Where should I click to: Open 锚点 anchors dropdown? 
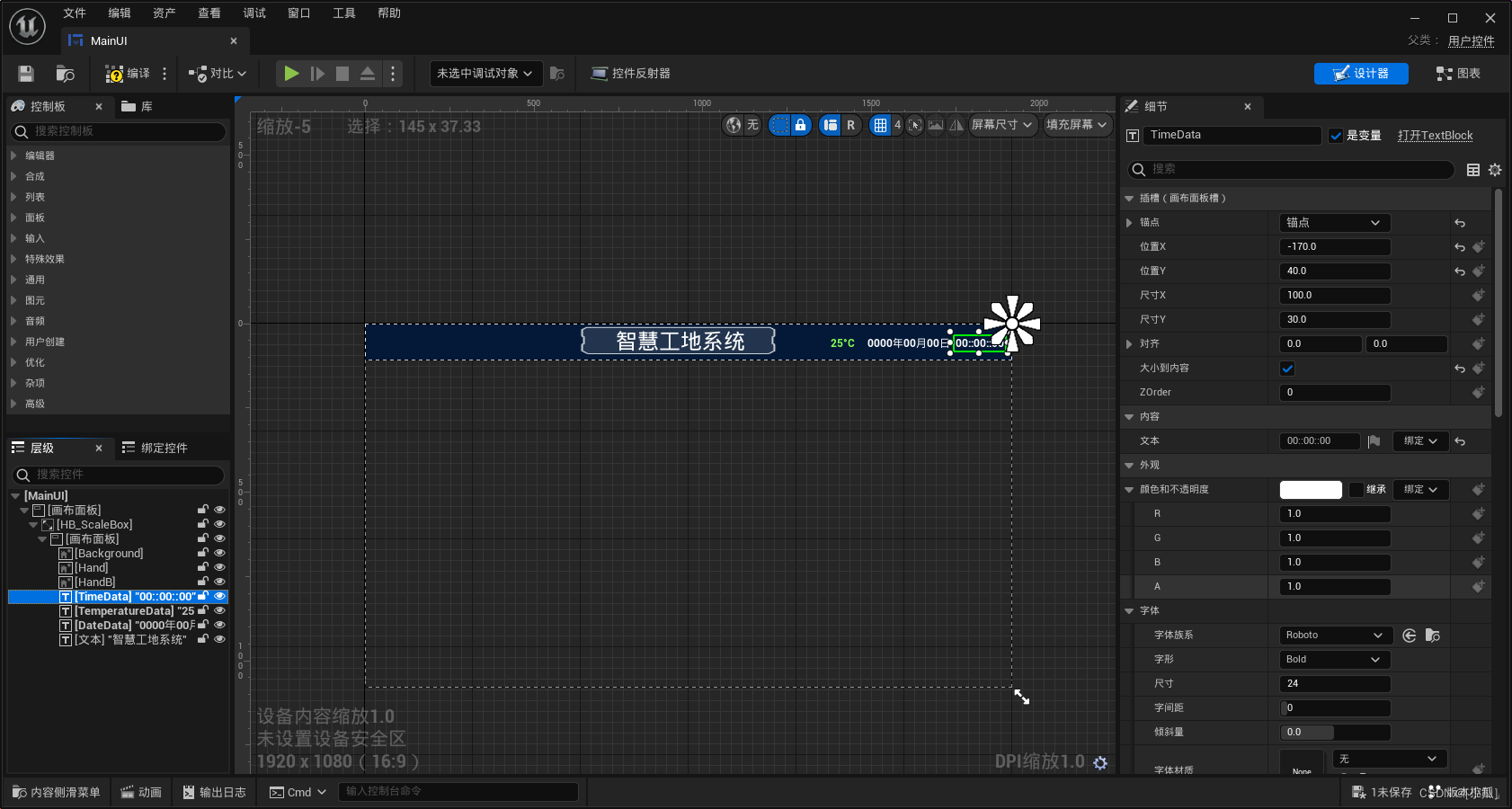point(1334,223)
